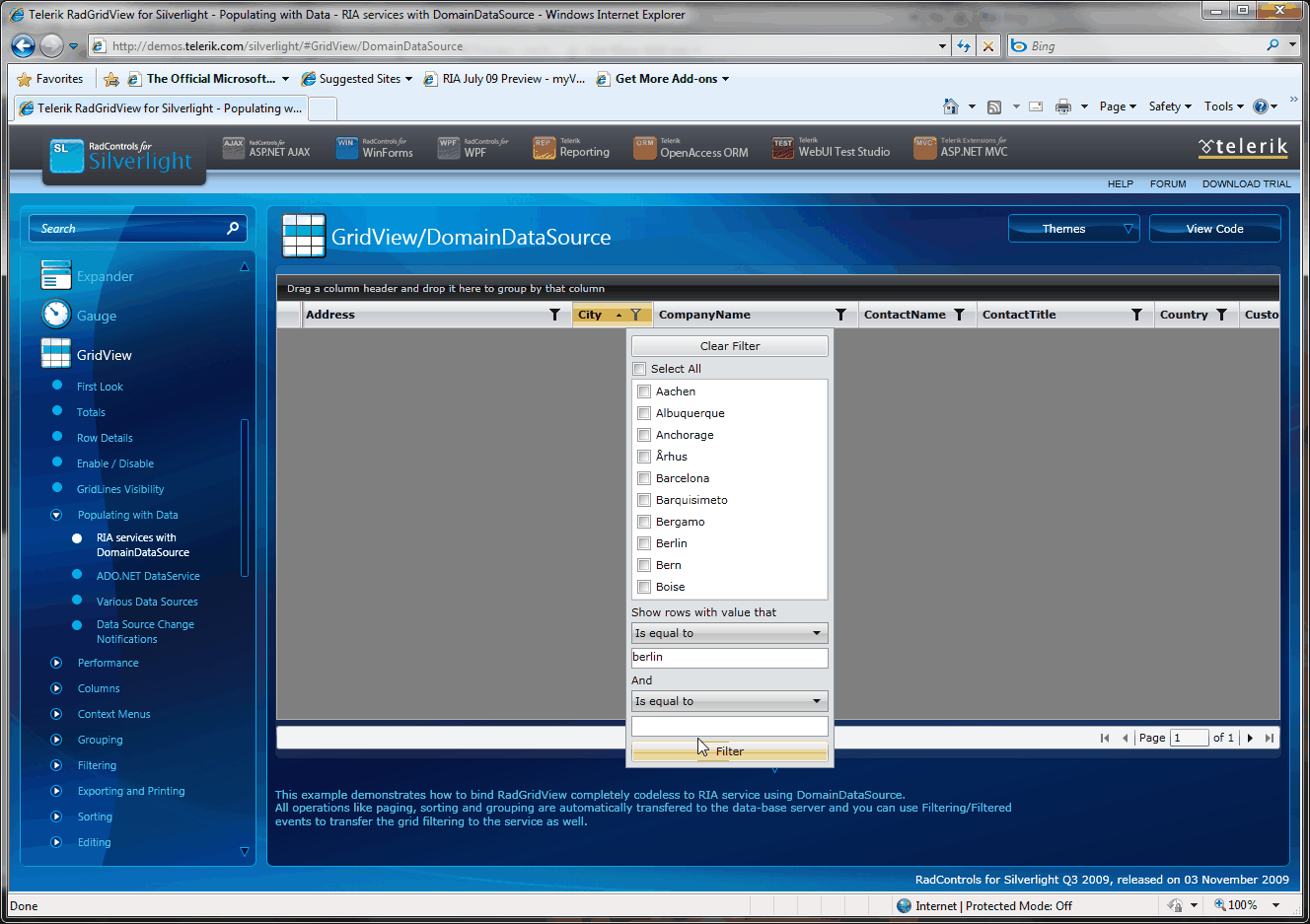This screenshot has width=1310, height=924.
Task: Open the GridView control icon in the sidebar
Action: click(x=56, y=353)
